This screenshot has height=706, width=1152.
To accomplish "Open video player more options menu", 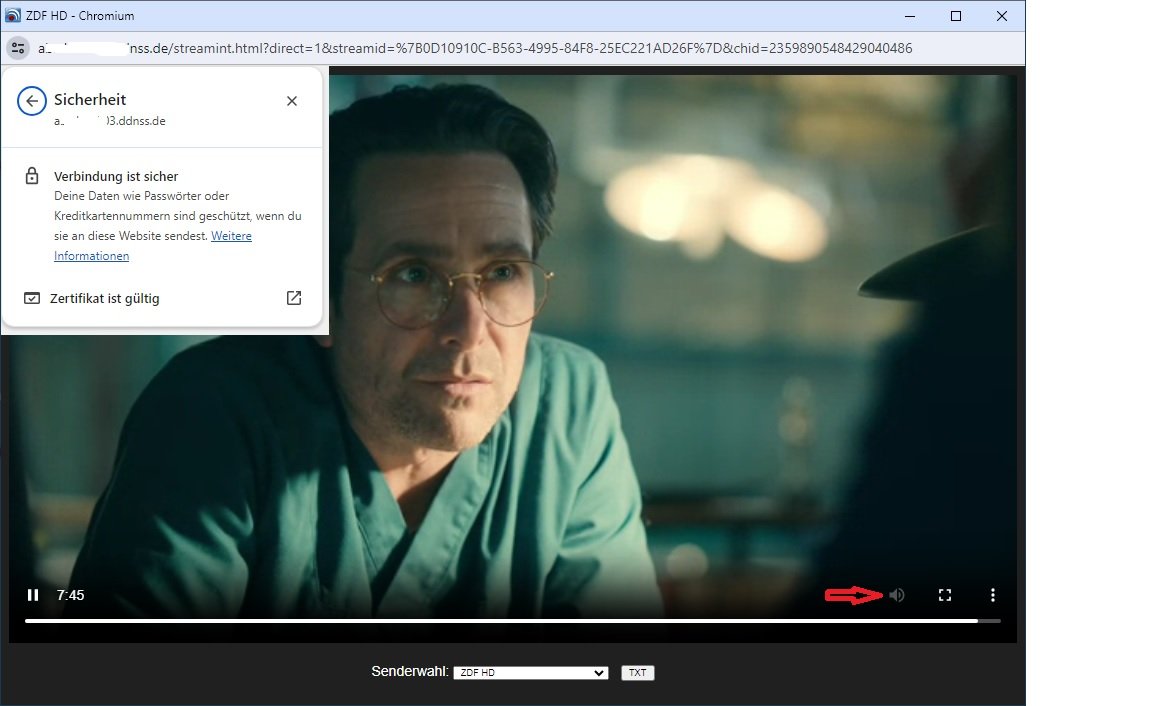I will pos(992,595).
